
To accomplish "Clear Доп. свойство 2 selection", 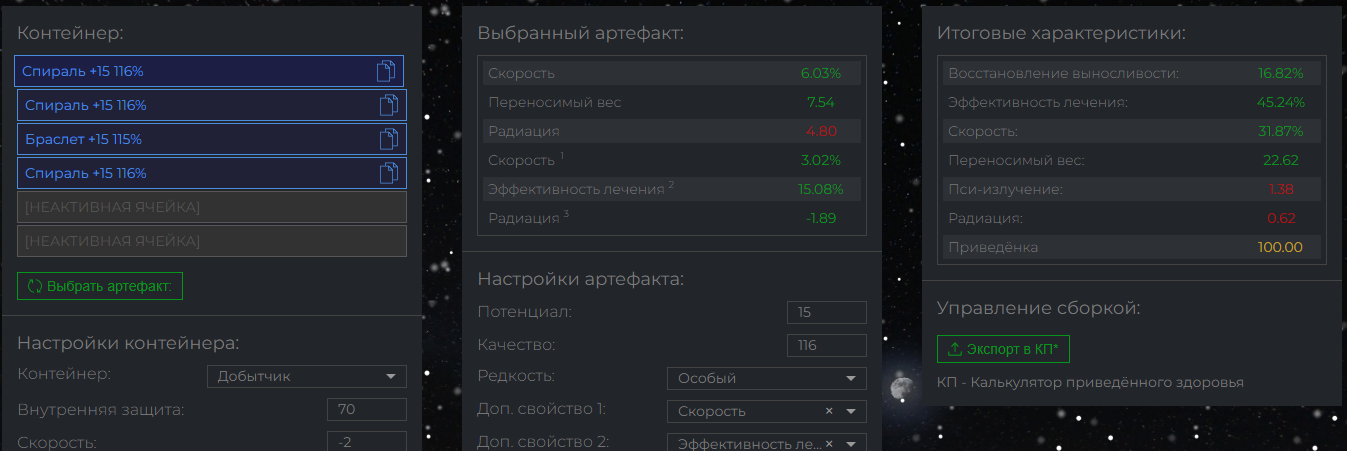I will tap(829, 443).
